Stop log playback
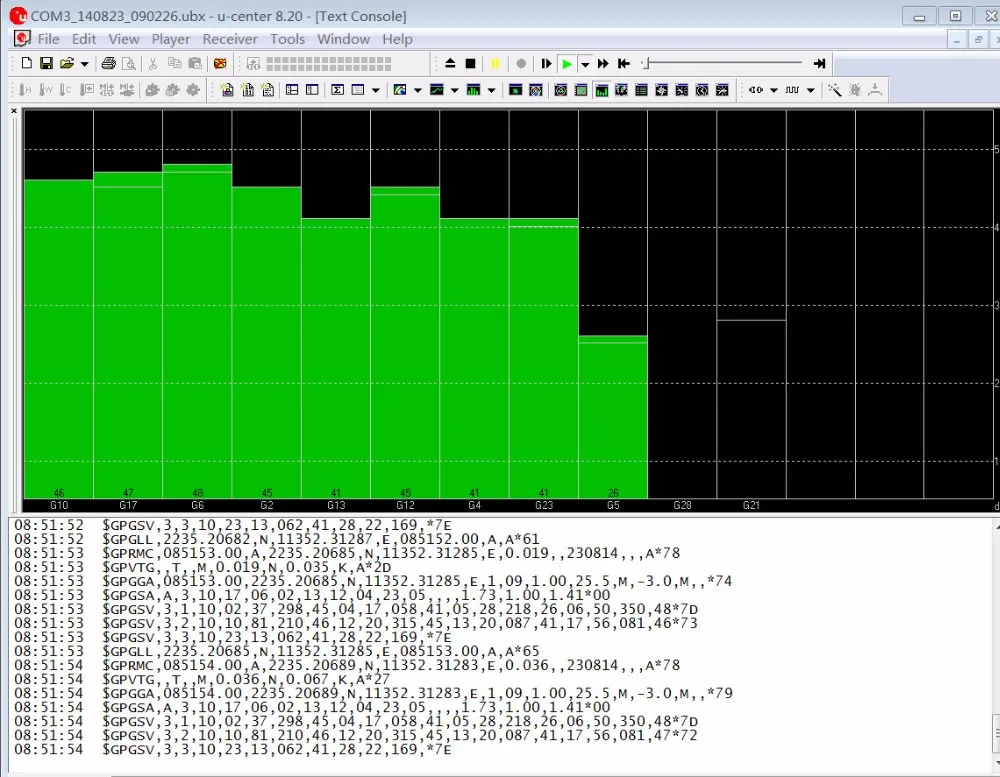 471,63
